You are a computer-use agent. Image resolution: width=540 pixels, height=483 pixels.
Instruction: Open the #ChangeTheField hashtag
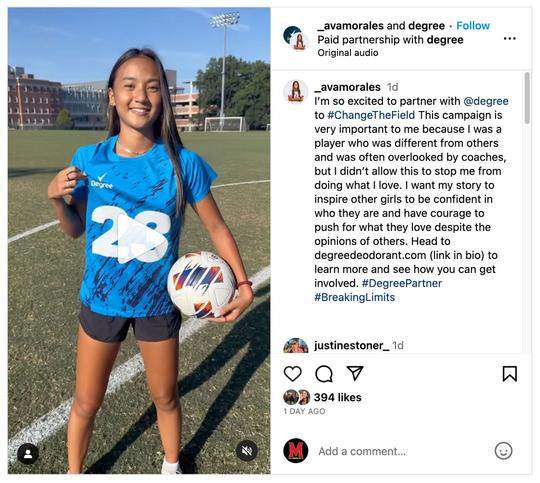pos(371,115)
